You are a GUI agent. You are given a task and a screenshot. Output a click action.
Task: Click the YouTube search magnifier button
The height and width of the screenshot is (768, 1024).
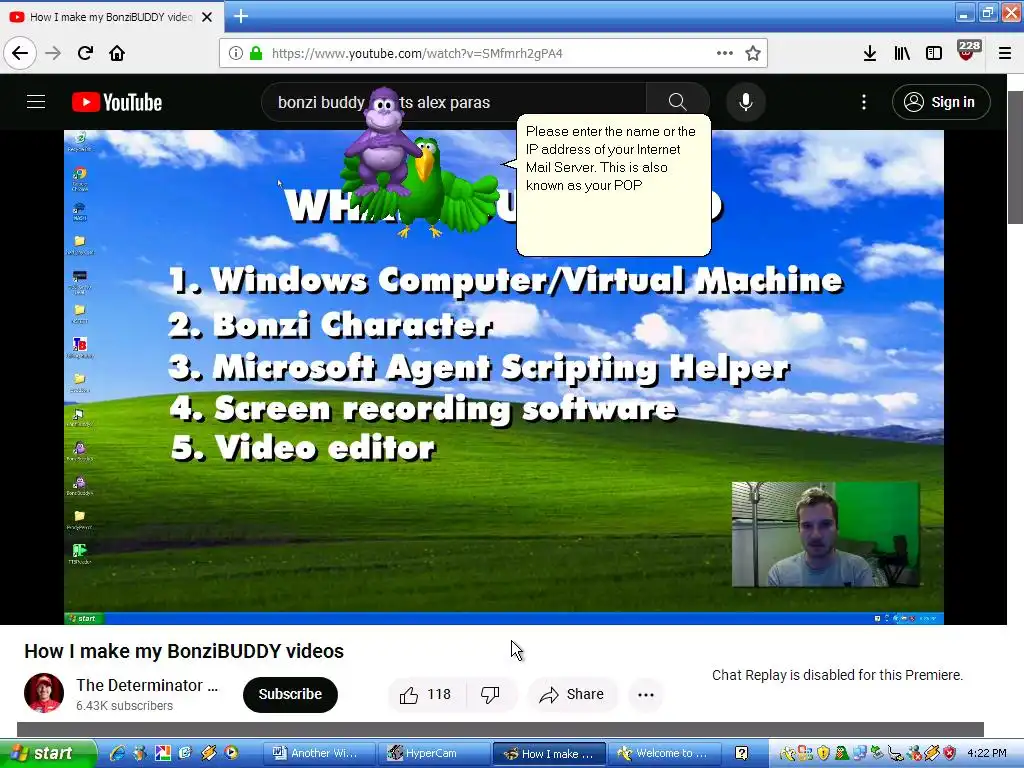click(x=677, y=102)
